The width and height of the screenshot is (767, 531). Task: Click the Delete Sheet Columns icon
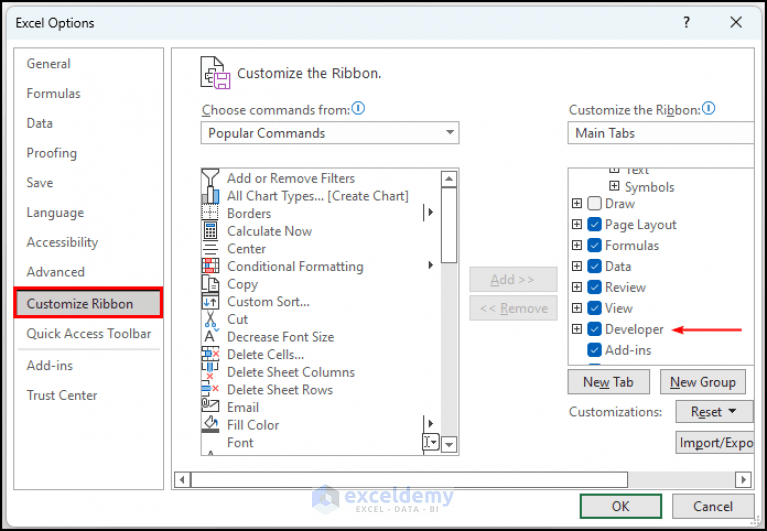pos(210,372)
